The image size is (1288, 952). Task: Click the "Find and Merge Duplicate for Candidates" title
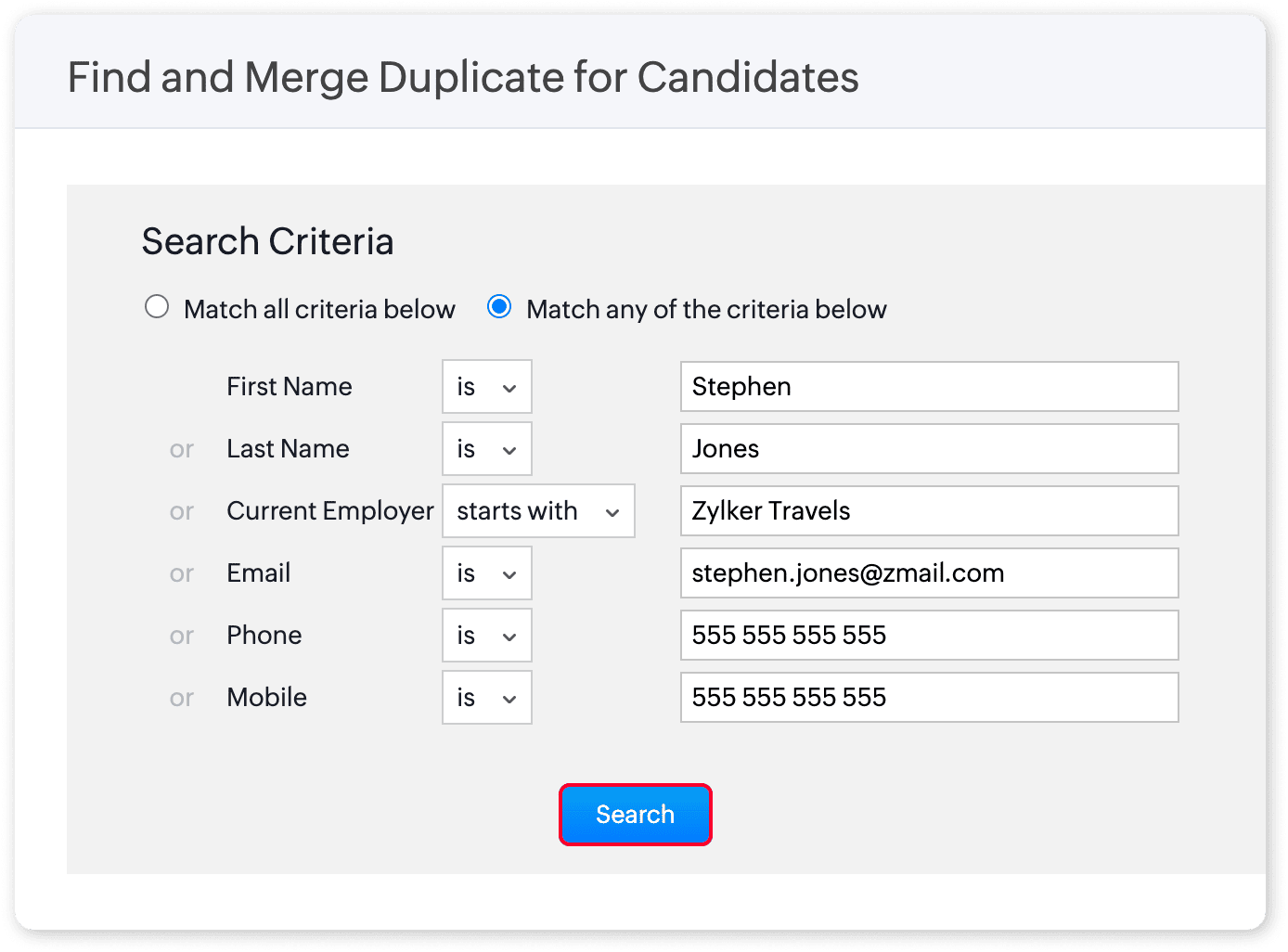[x=462, y=77]
